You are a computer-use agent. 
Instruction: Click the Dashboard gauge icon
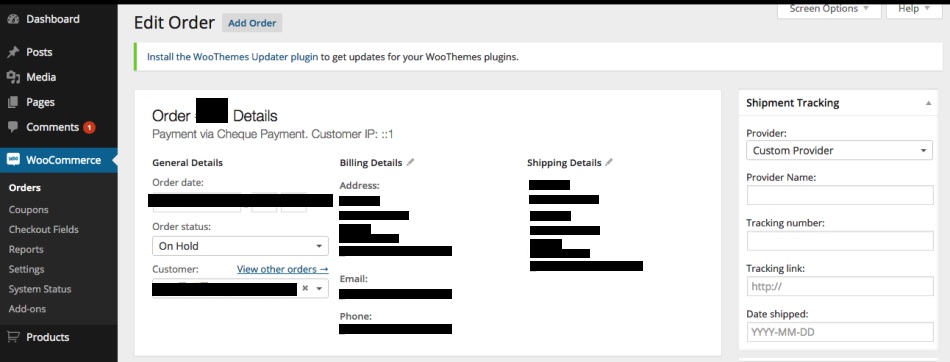[x=13, y=19]
